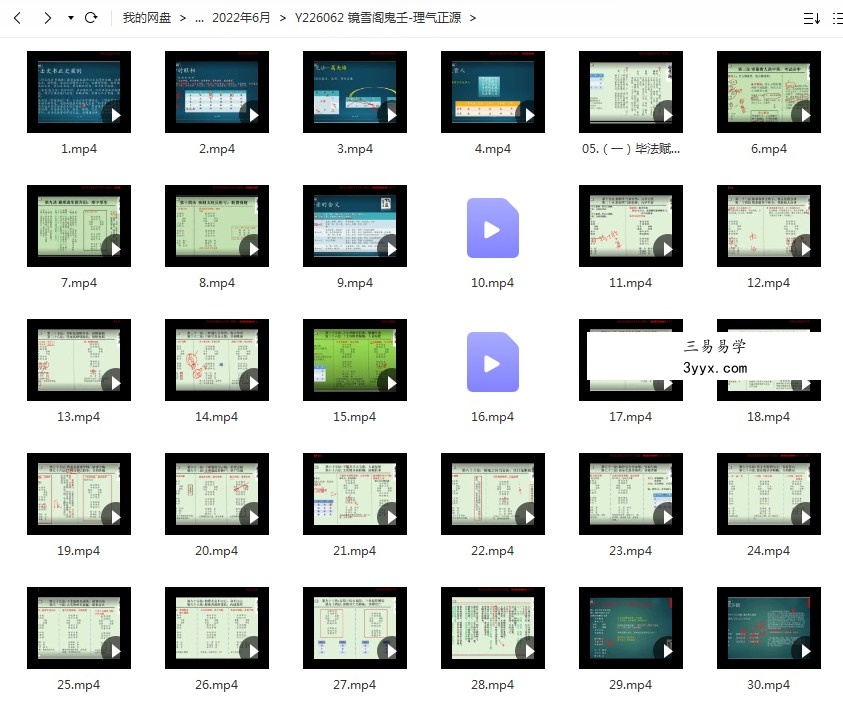Click the play icon on 6.mp4
This screenshot has width=843, height=712.
[x=804, y=115]
